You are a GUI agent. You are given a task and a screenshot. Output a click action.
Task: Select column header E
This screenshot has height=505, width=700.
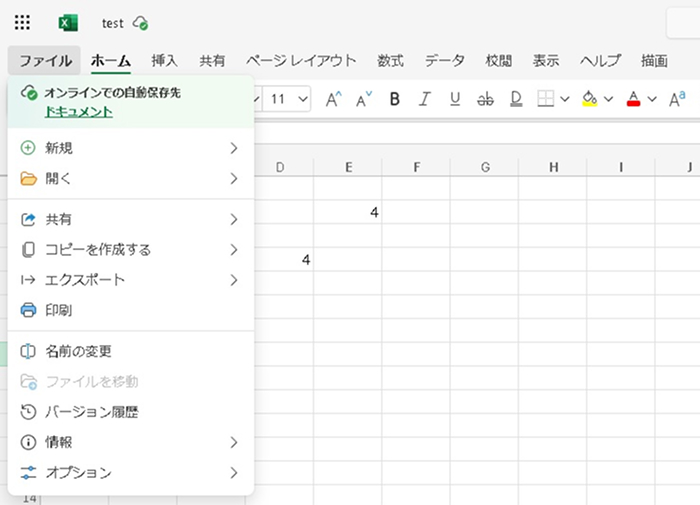[348, 167]
